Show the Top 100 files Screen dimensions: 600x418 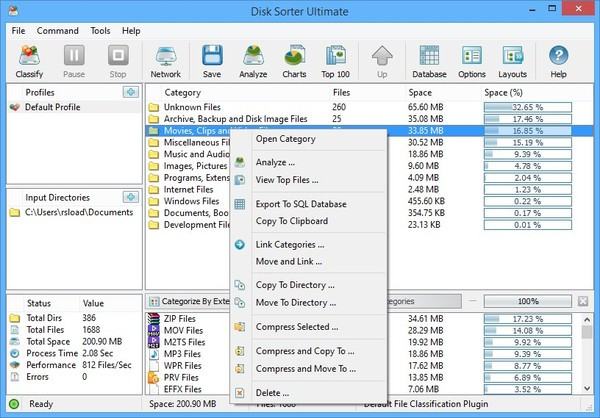[335, 60]
